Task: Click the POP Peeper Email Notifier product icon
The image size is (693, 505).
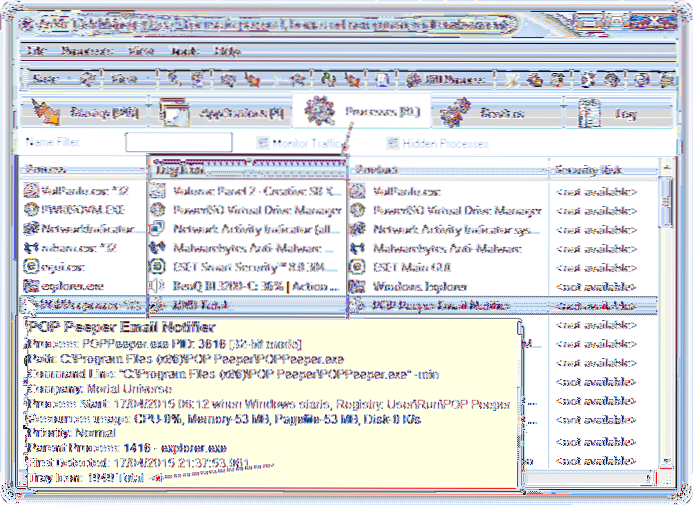Action: pyautogui.click(x=357, y=305)
